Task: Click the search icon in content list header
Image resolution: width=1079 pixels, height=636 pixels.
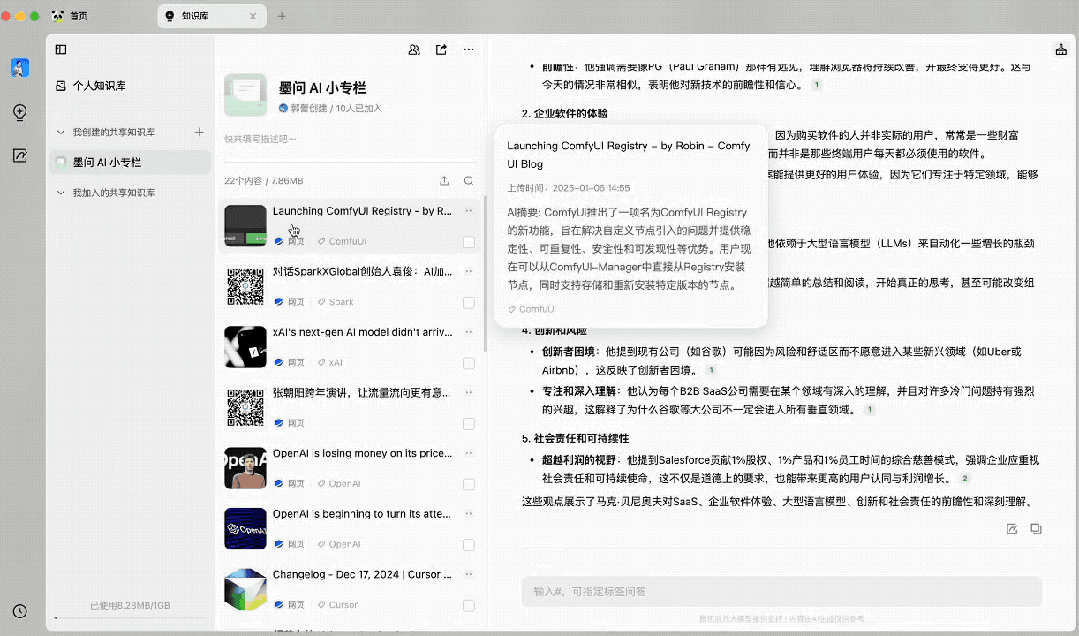Action: [469, 181]
